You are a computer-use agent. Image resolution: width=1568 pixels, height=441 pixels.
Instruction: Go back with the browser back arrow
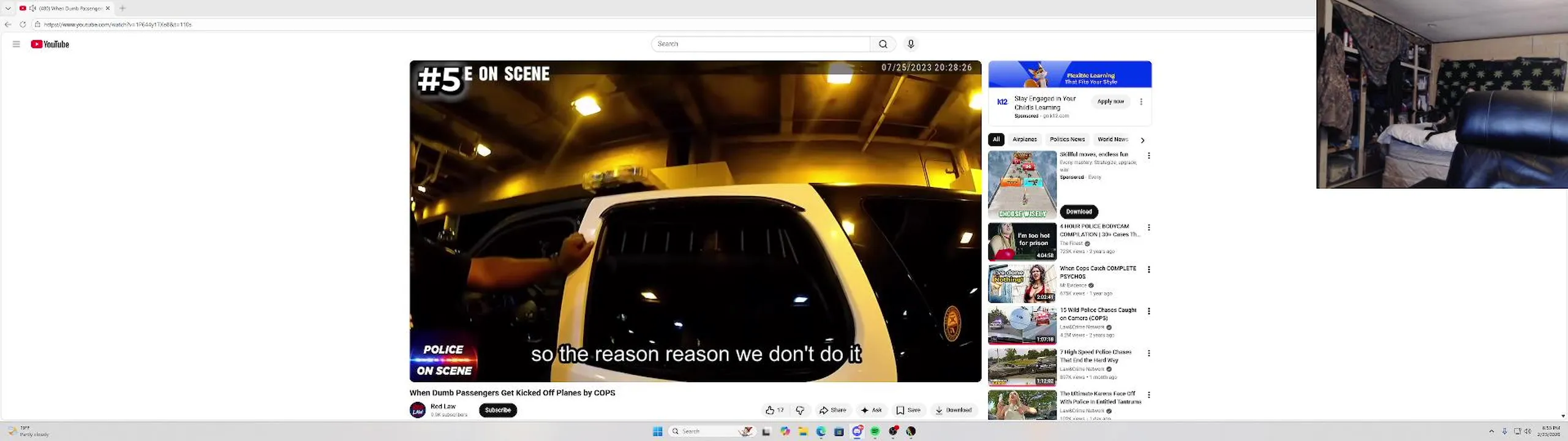[8, 24]
